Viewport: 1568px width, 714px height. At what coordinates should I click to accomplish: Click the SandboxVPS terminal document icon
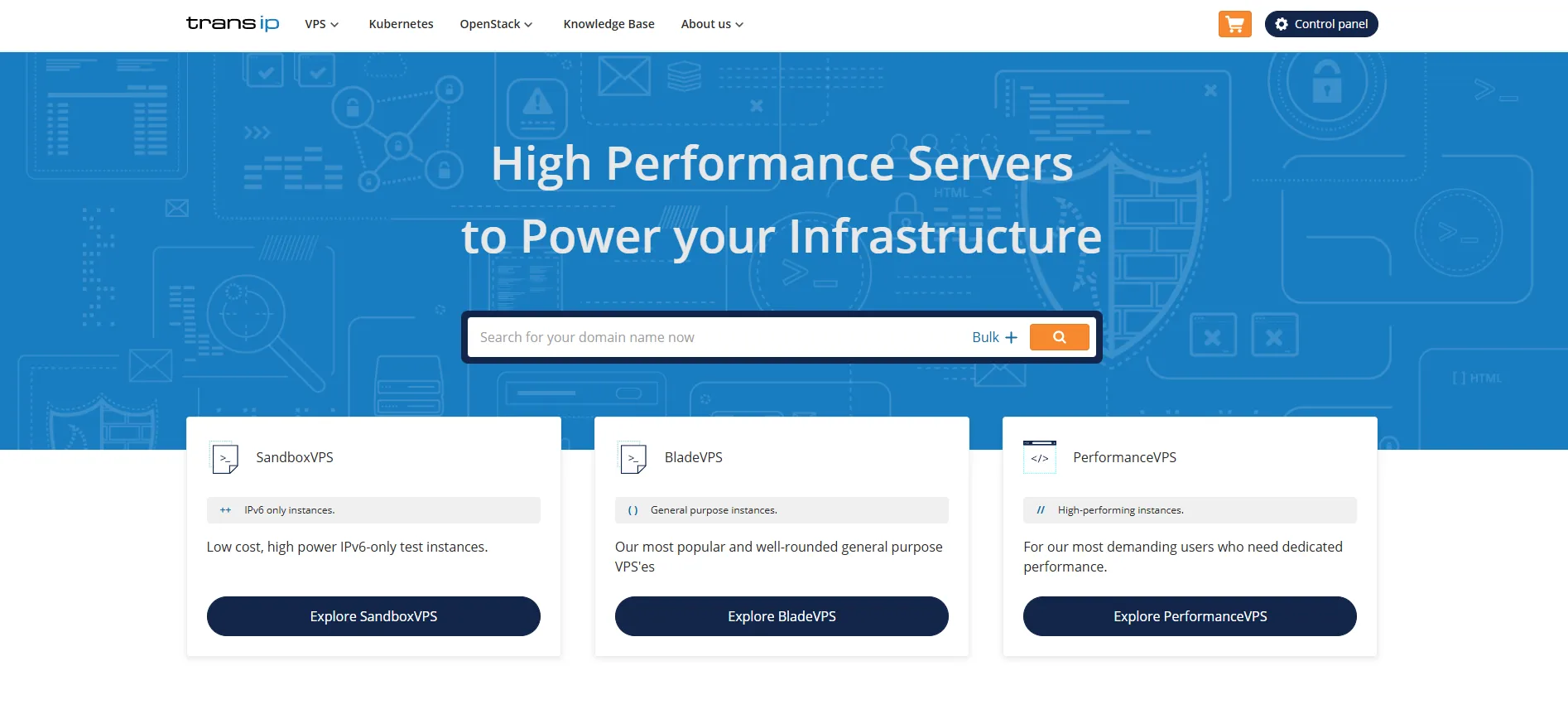pyautogui.click(x=224, y=458)
